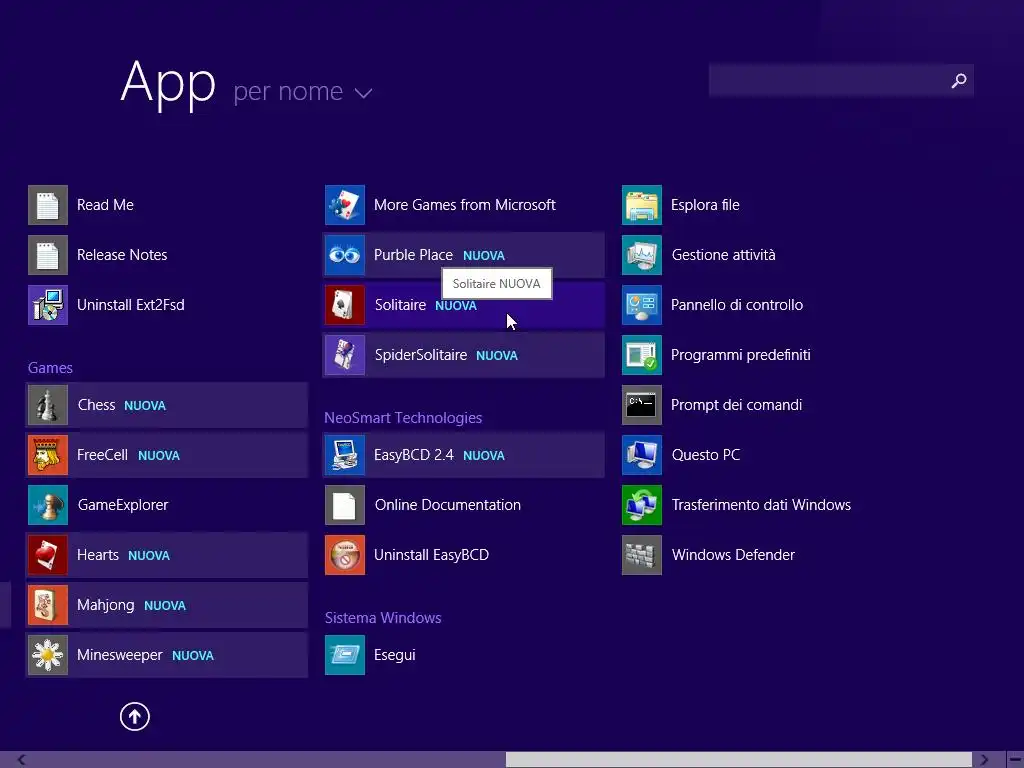Expand the 'per nome' sort dropdown
The height and width of the screenshot is (768, 1024).
[x=303, y=91]
